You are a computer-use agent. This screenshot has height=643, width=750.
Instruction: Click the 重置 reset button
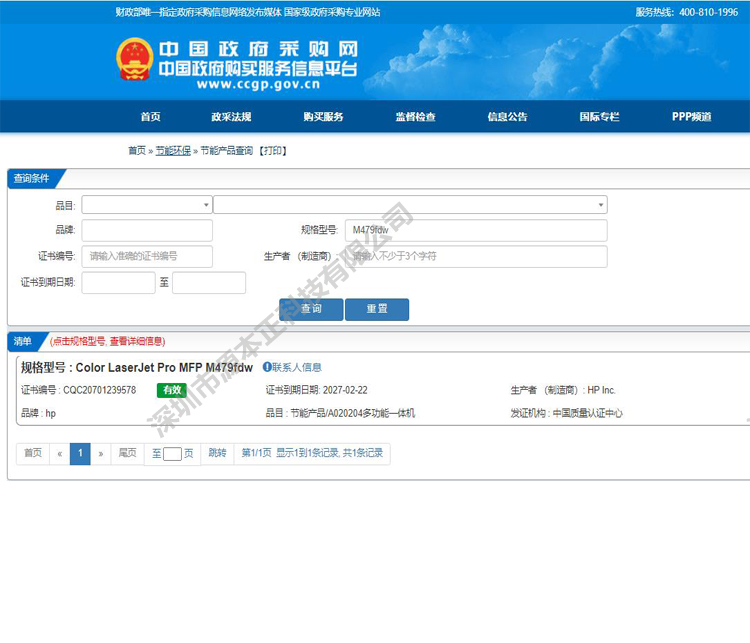click(377, 309)
